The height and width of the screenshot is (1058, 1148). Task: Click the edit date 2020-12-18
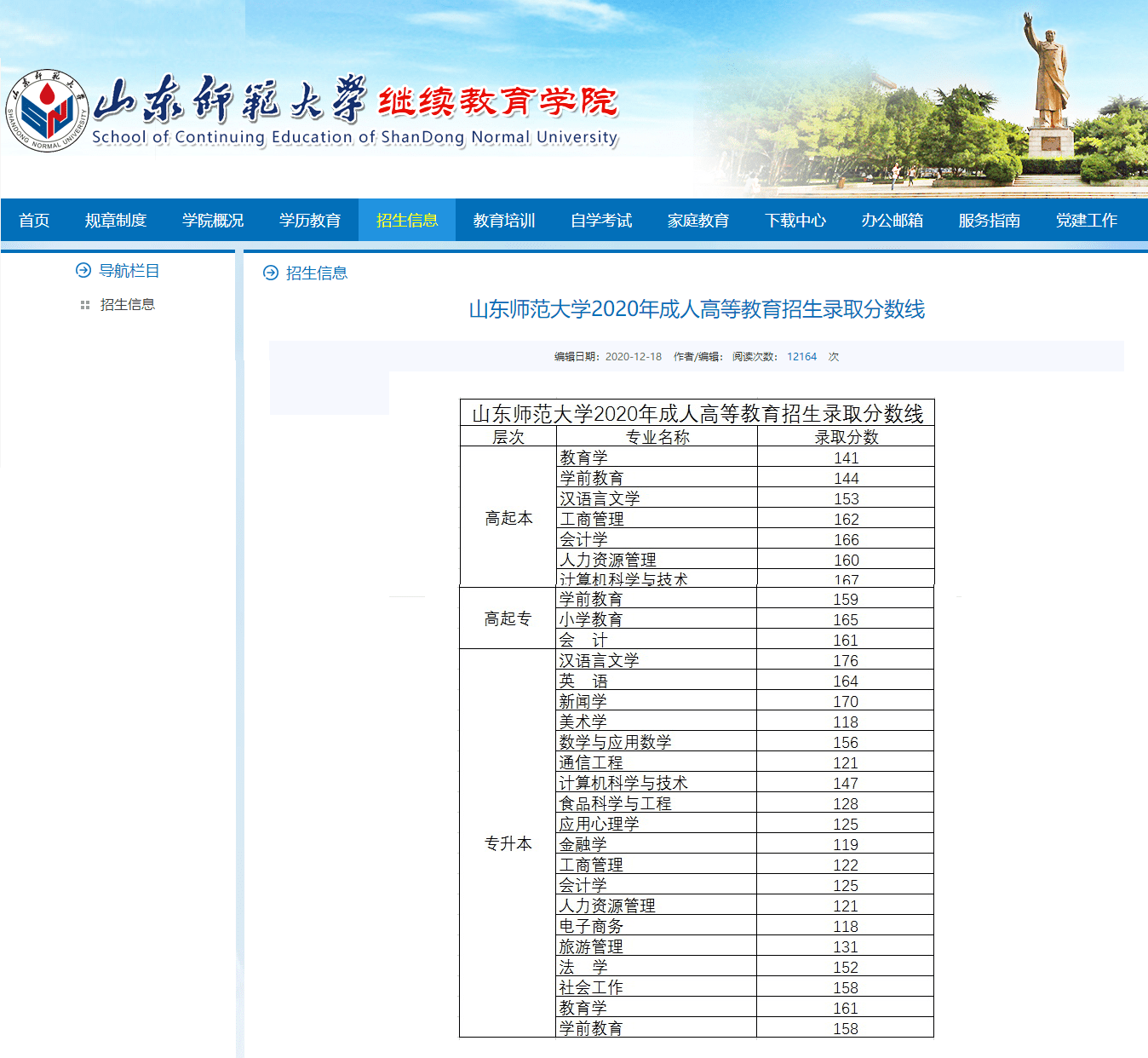(x=634, y=357)
